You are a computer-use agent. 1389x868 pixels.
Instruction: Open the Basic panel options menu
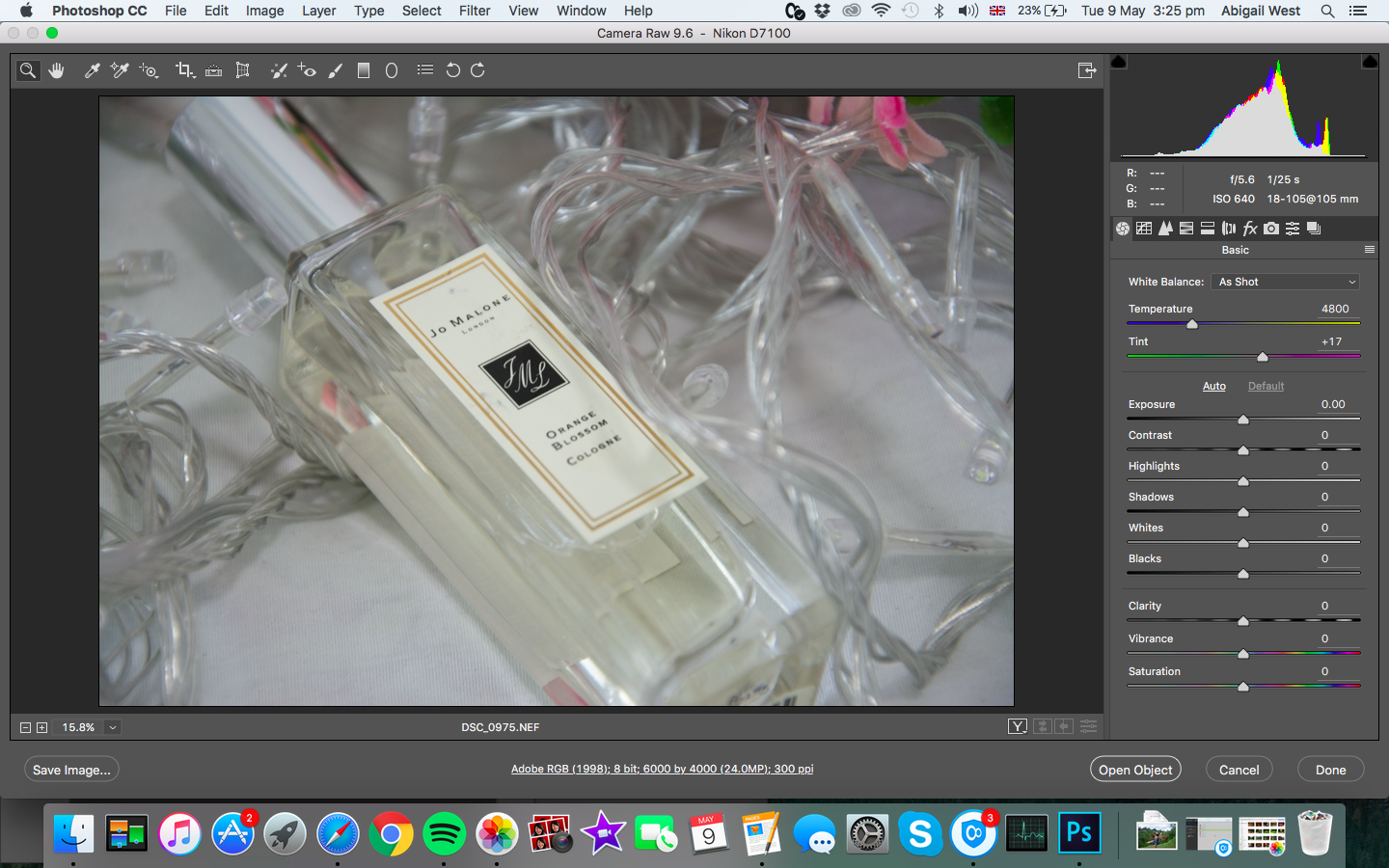tap(1370, 250)
